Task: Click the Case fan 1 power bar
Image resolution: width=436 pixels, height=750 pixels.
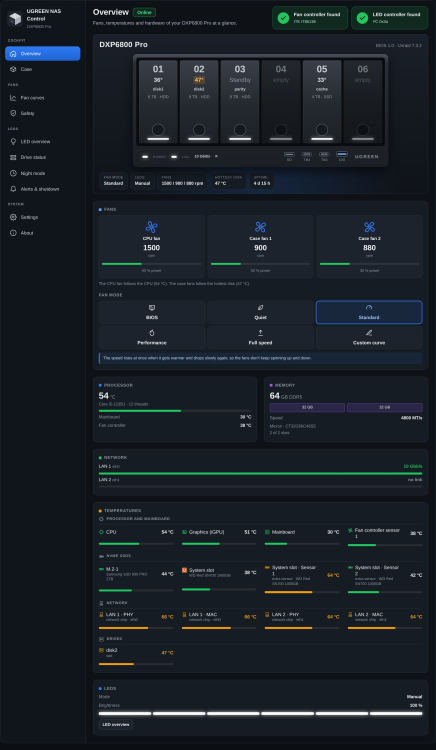Action: point(261,264)
